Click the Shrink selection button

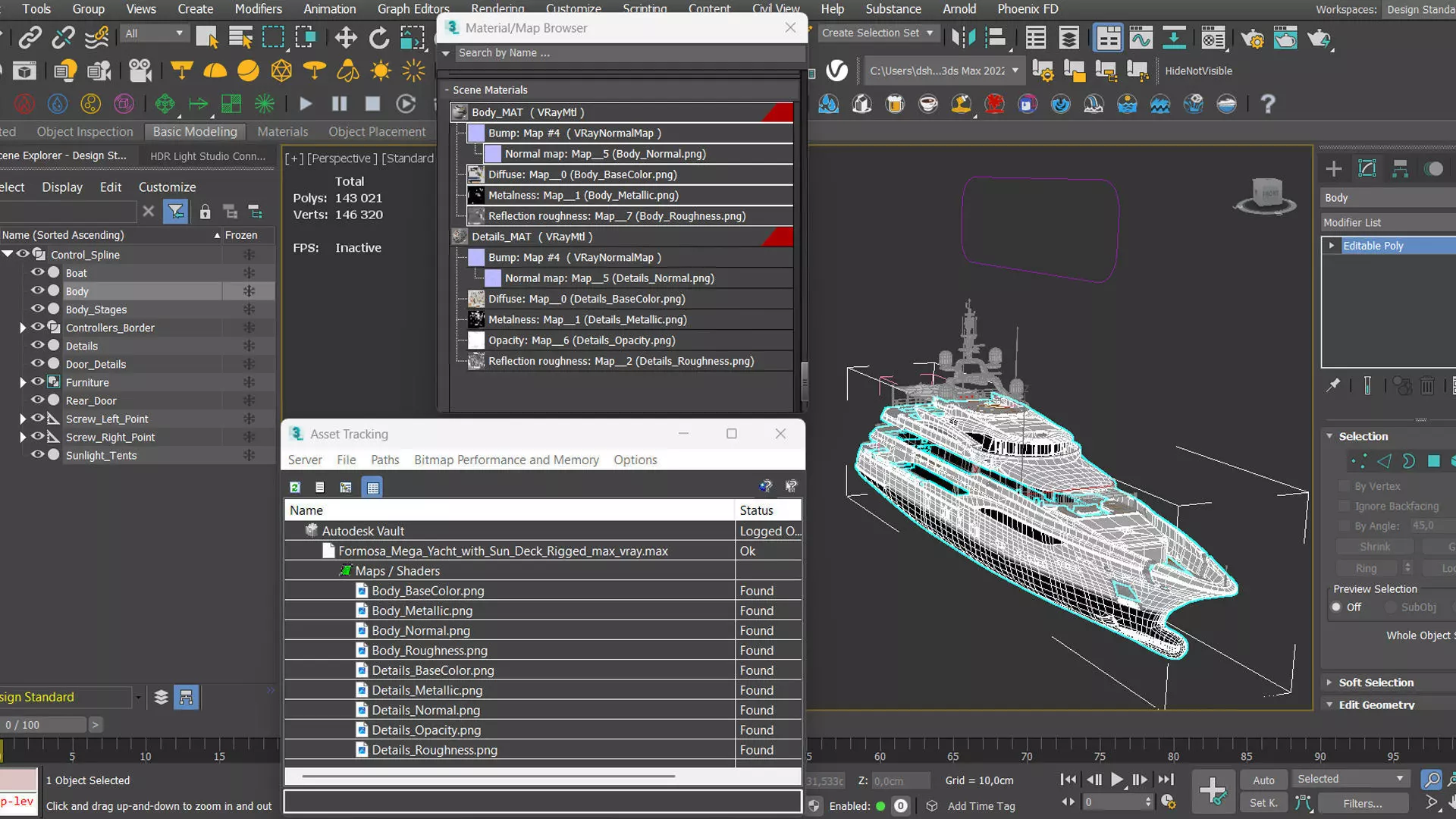click(1375, 547)
